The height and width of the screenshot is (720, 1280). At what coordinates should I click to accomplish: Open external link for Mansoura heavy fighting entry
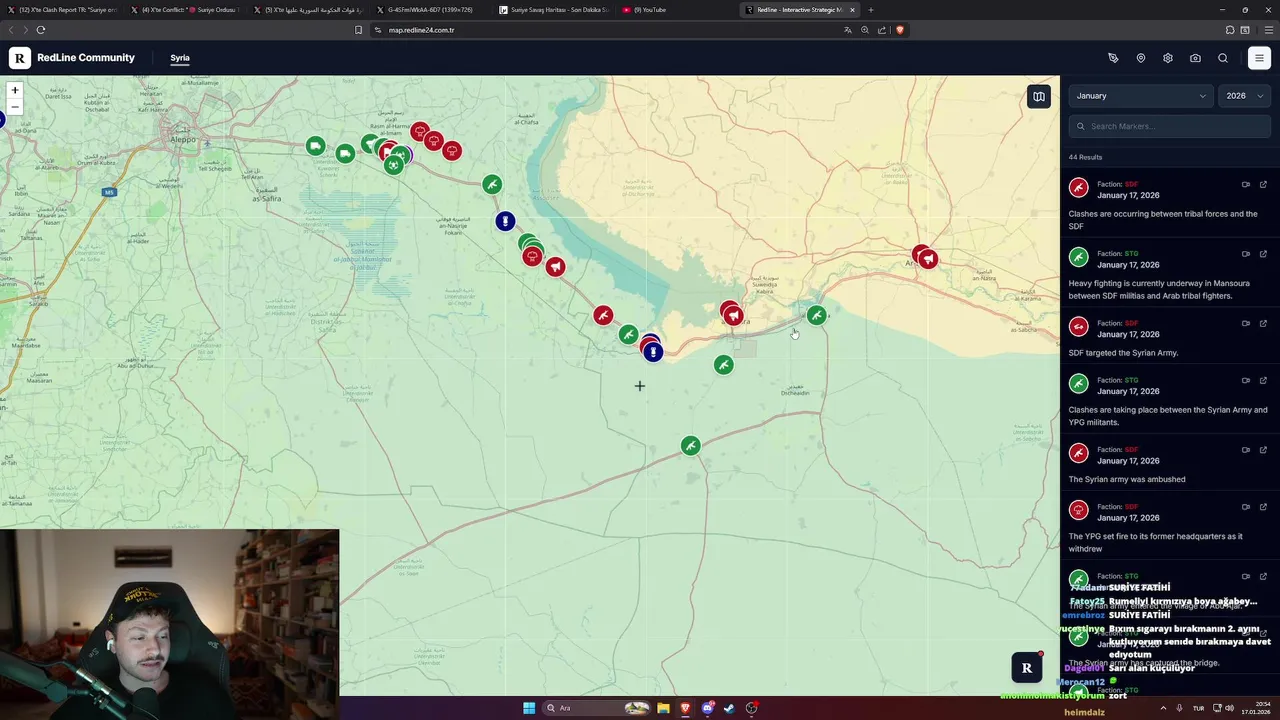pos(1263,254)
